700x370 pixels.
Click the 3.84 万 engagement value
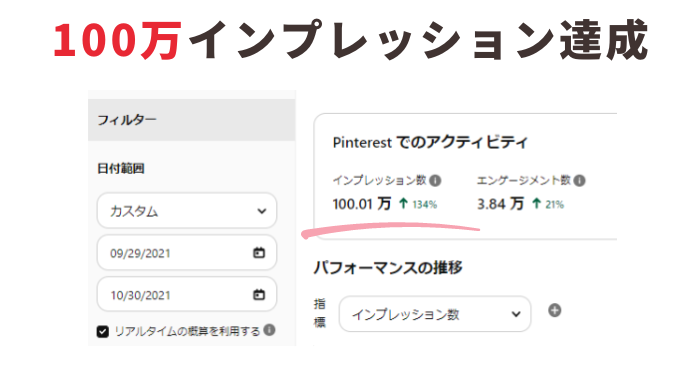(x=500, y=204)
